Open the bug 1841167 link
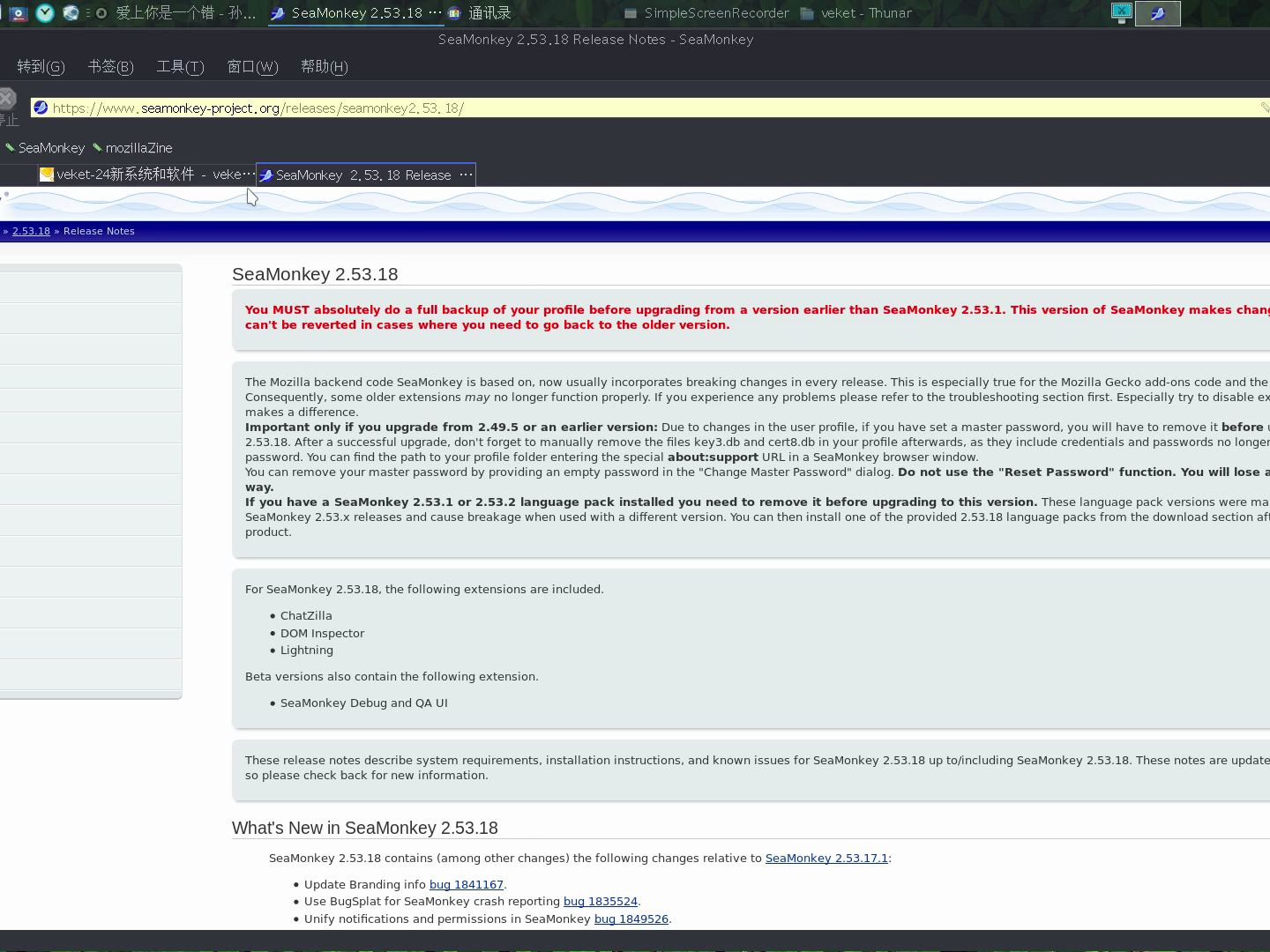Screen dimensions: 1270x952 pos(467,884)
